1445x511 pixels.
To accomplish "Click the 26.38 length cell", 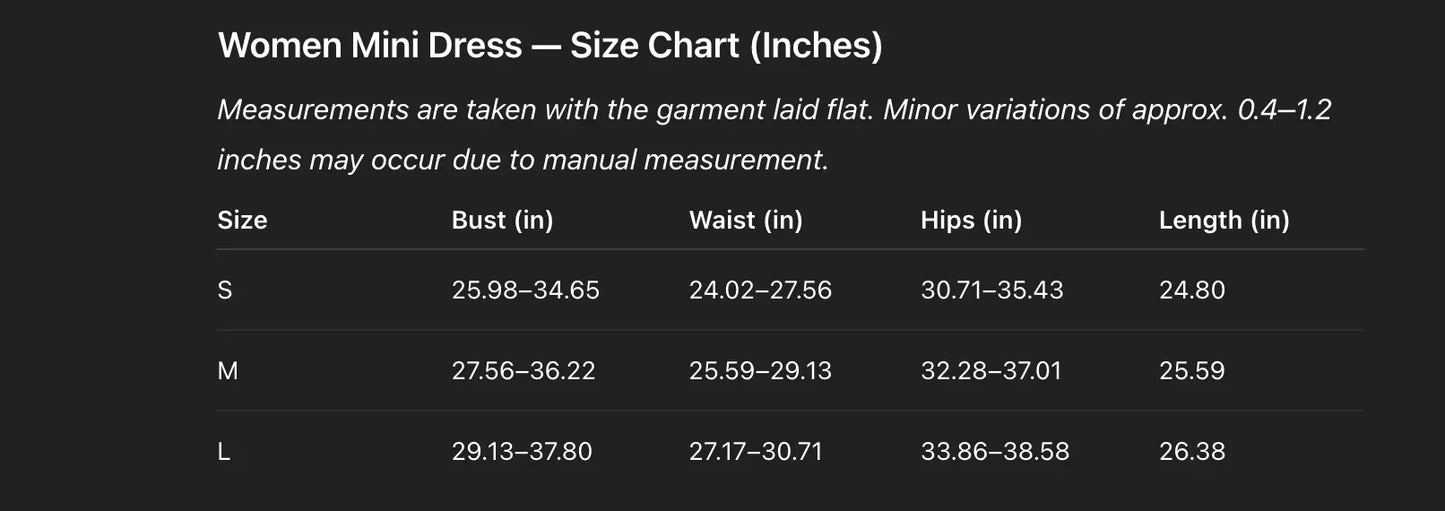I will pyautogui.click(x=1192, y=452).
